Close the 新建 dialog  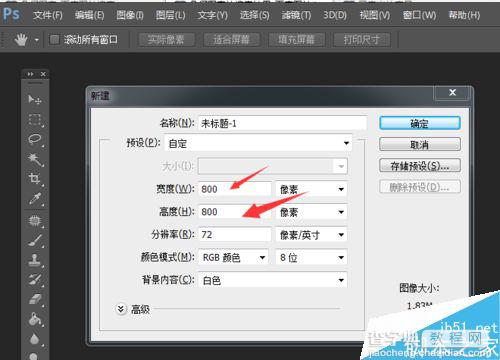452,92
